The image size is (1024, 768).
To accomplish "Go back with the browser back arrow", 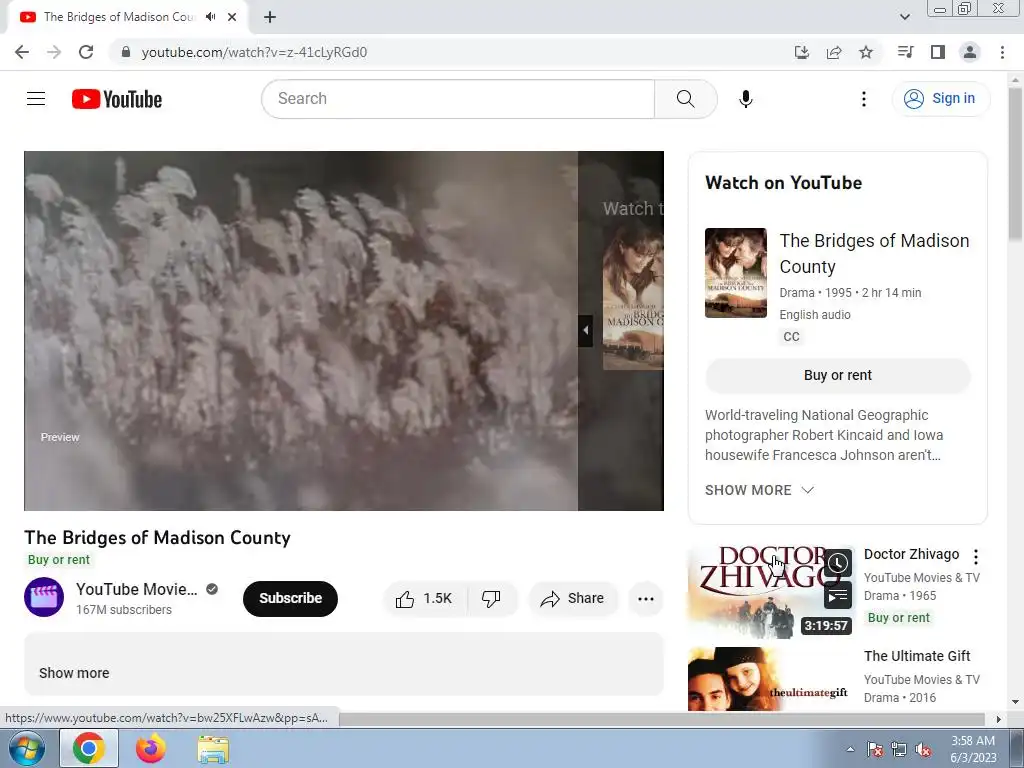I will (x=22, y=52).
